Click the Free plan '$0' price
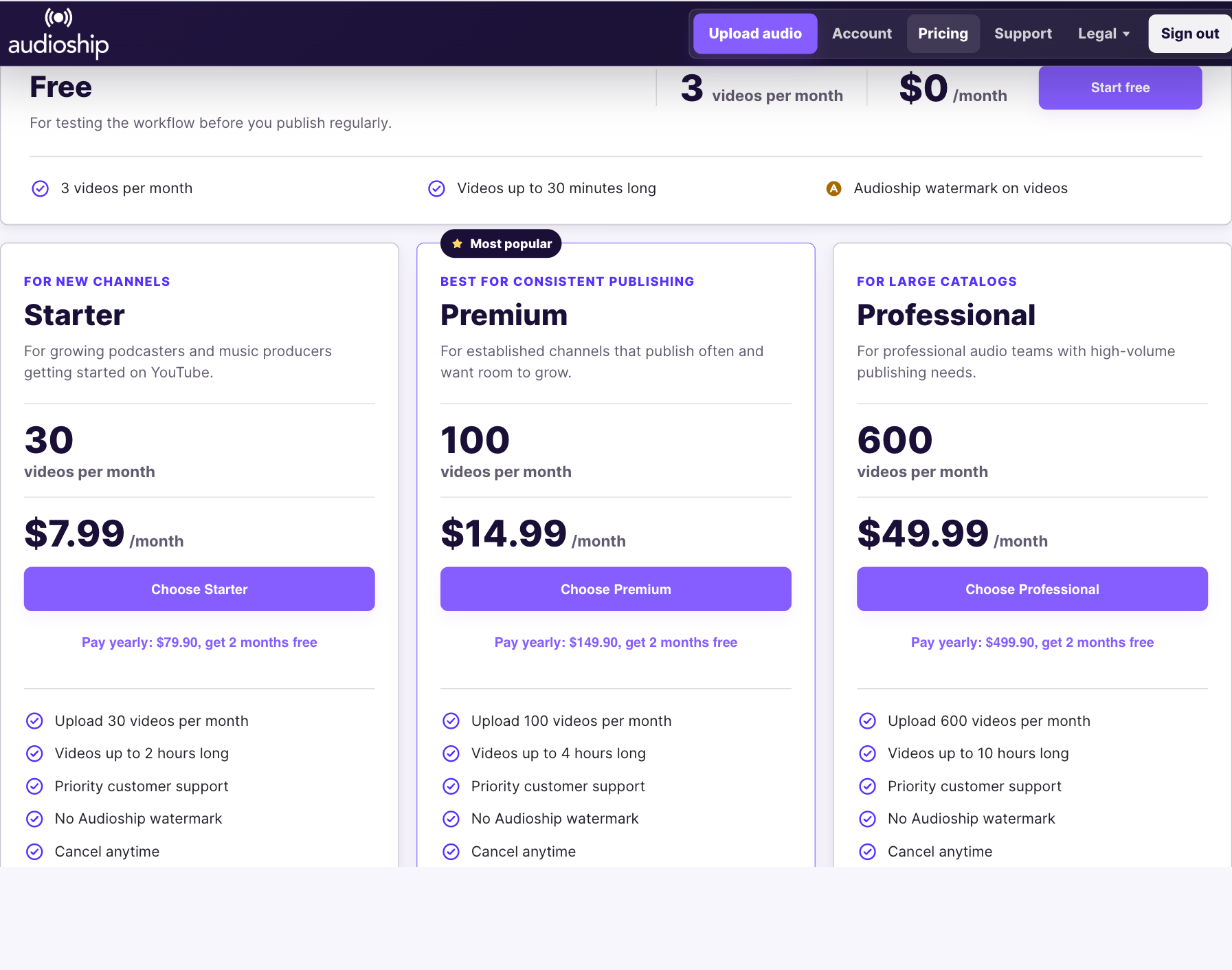Screen dimensions: 1232x970 pos(923,89)
